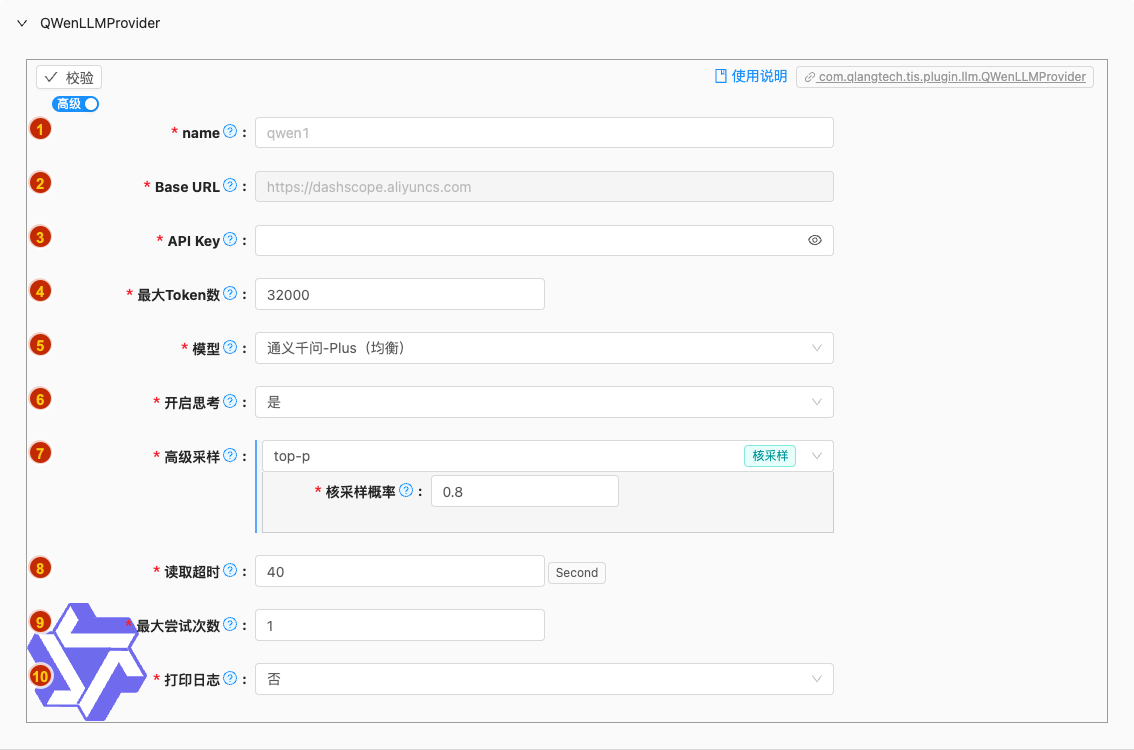Open the API Key help tooltip icon
The width and height of the screenshot is (1134, 750).
click(x=230, y=239)
